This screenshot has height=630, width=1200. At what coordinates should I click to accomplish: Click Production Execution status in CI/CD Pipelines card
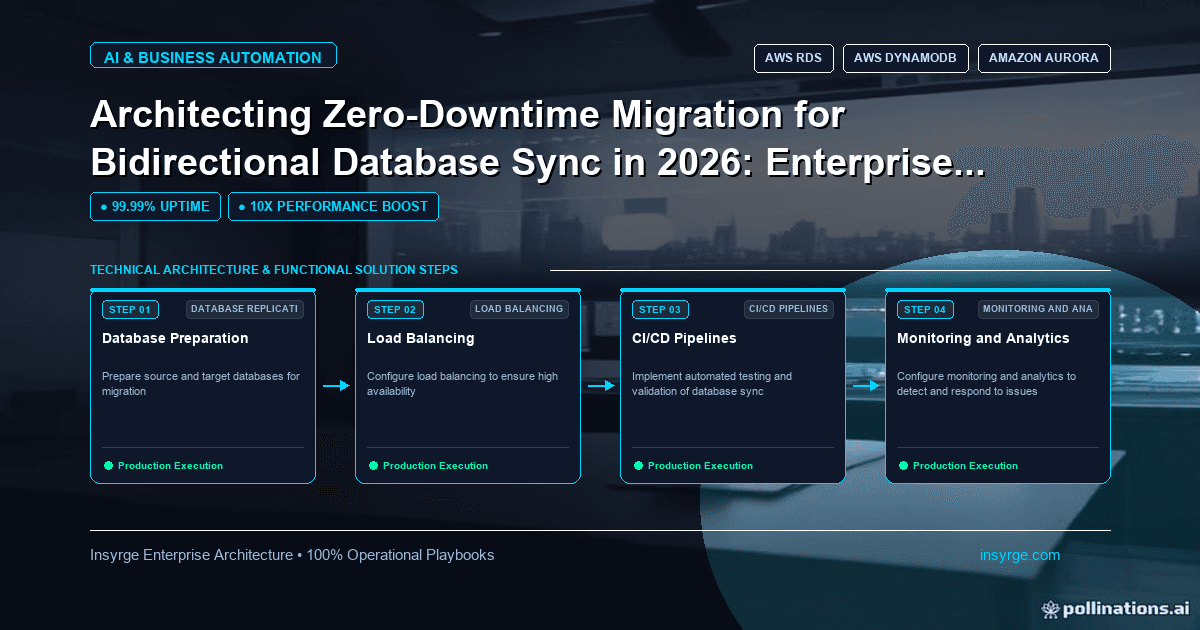click(x=700, y=466)
